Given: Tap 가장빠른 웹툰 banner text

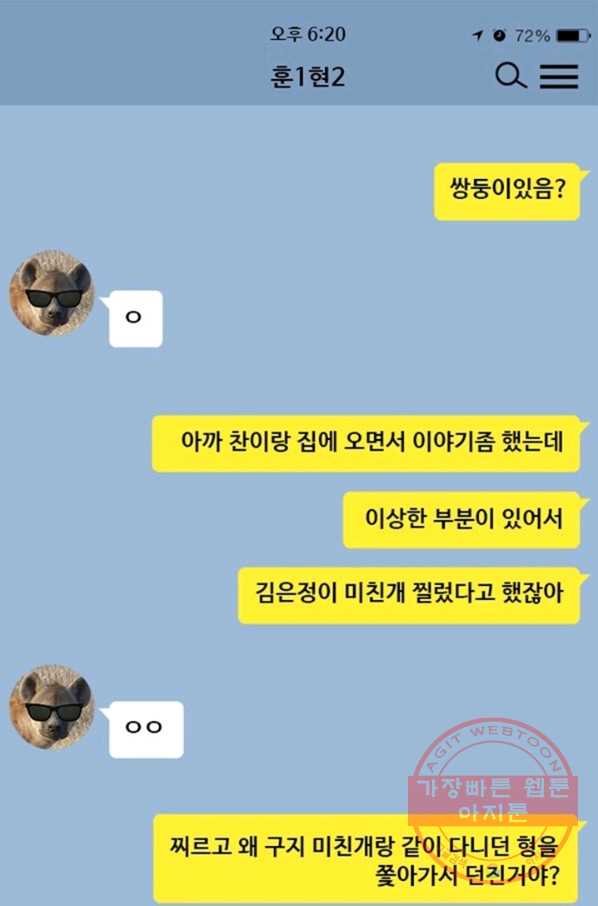Looking at the screenshot, I should (x=493, y=788).
